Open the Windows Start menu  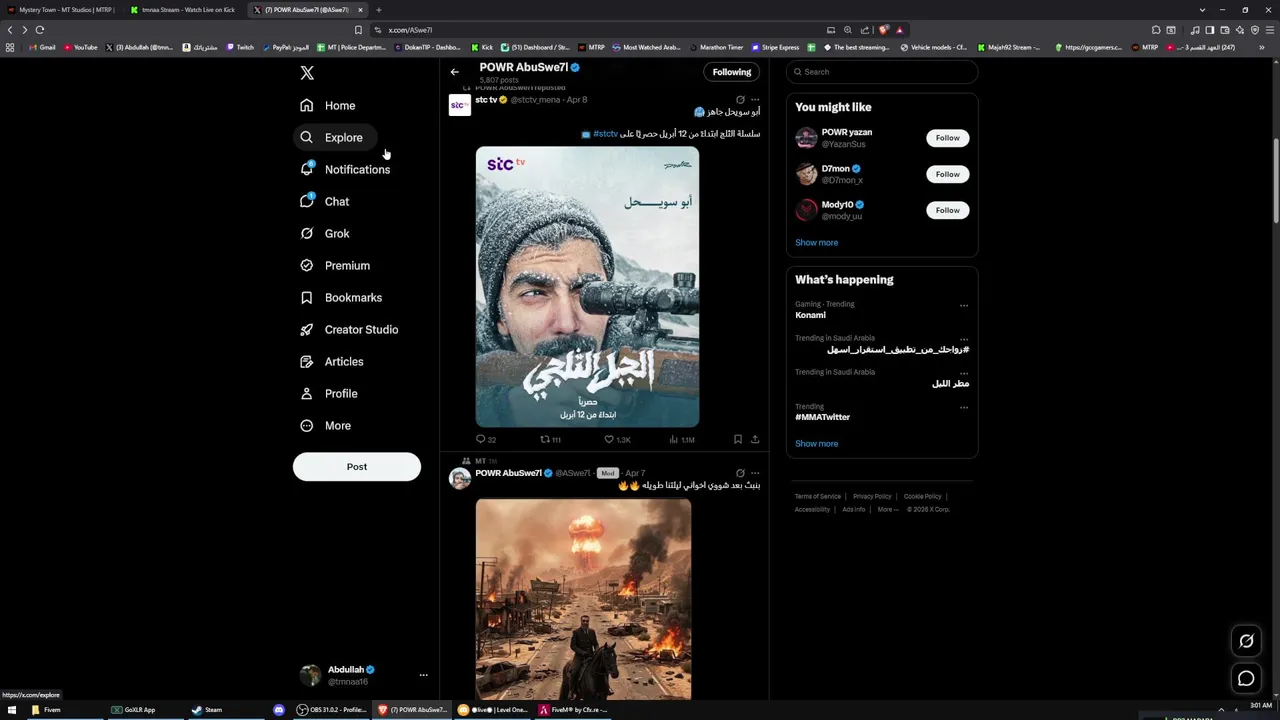(12, 710)
